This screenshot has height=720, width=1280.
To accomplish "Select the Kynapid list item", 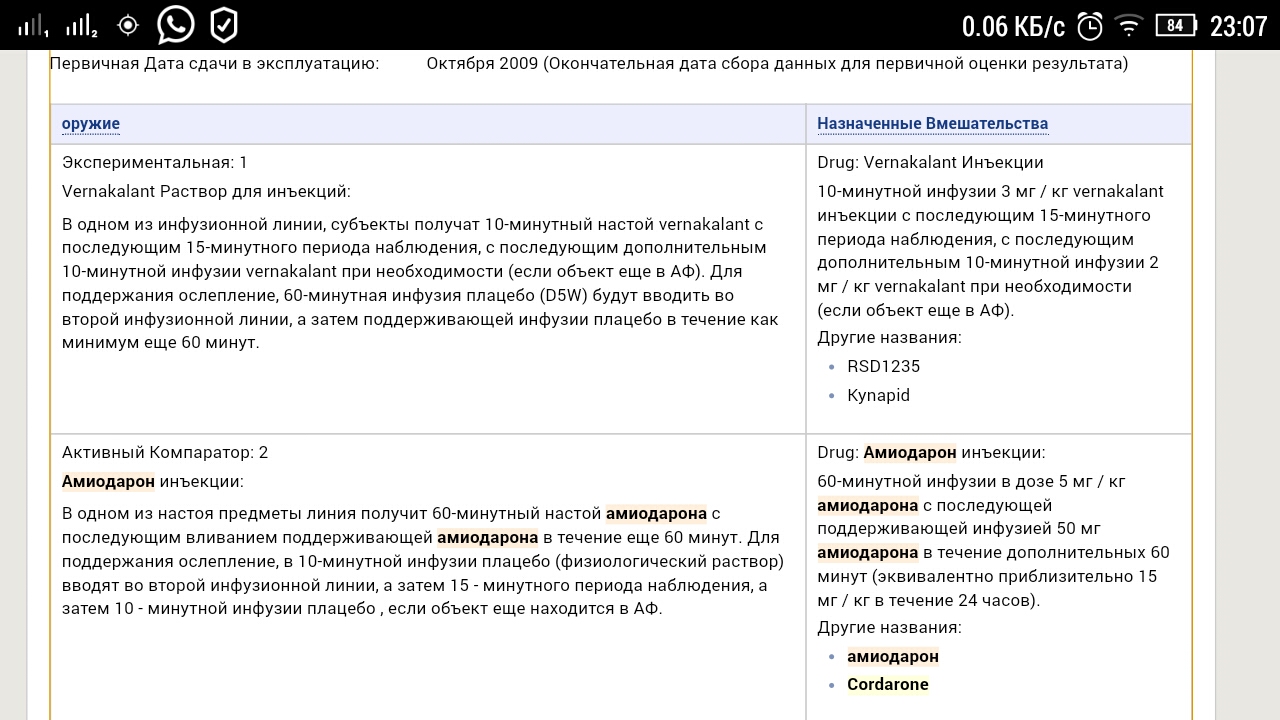I will (x=878, y=395).
